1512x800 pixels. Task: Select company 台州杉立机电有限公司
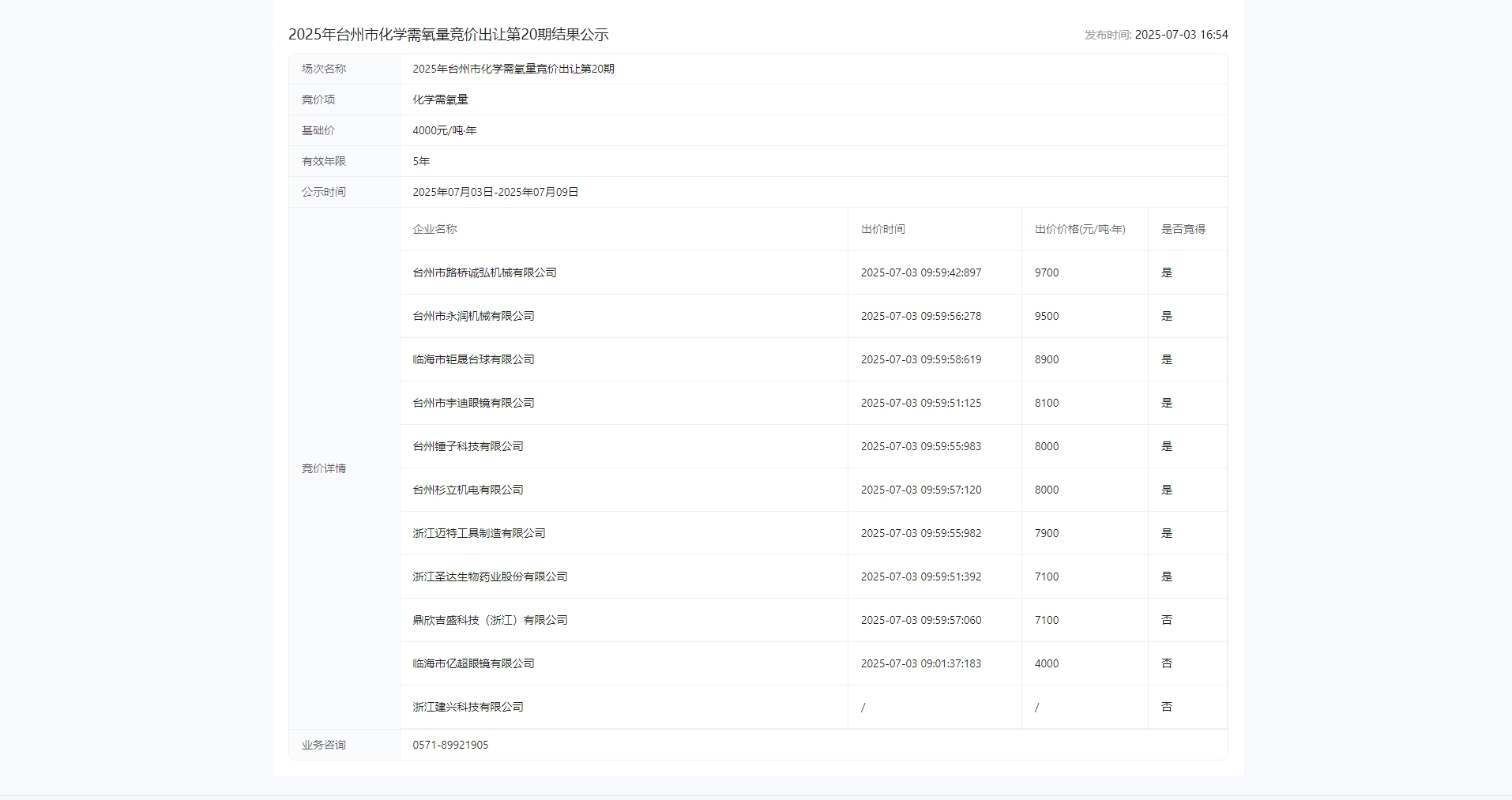[468, 490]
